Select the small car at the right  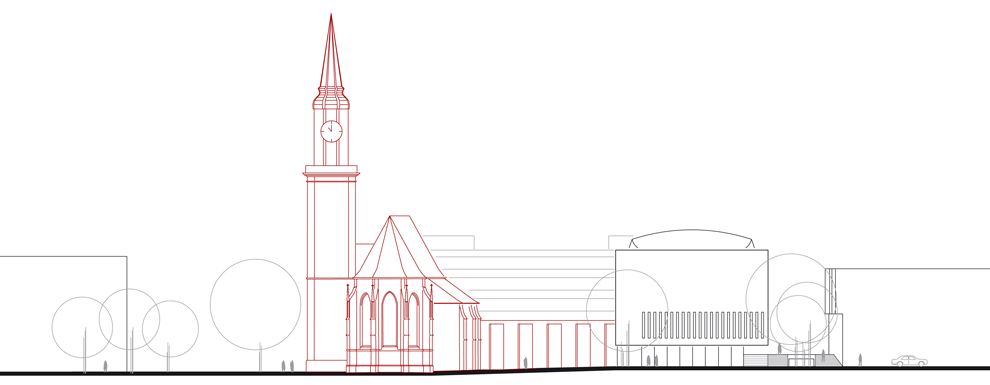(x=909, y=361)
